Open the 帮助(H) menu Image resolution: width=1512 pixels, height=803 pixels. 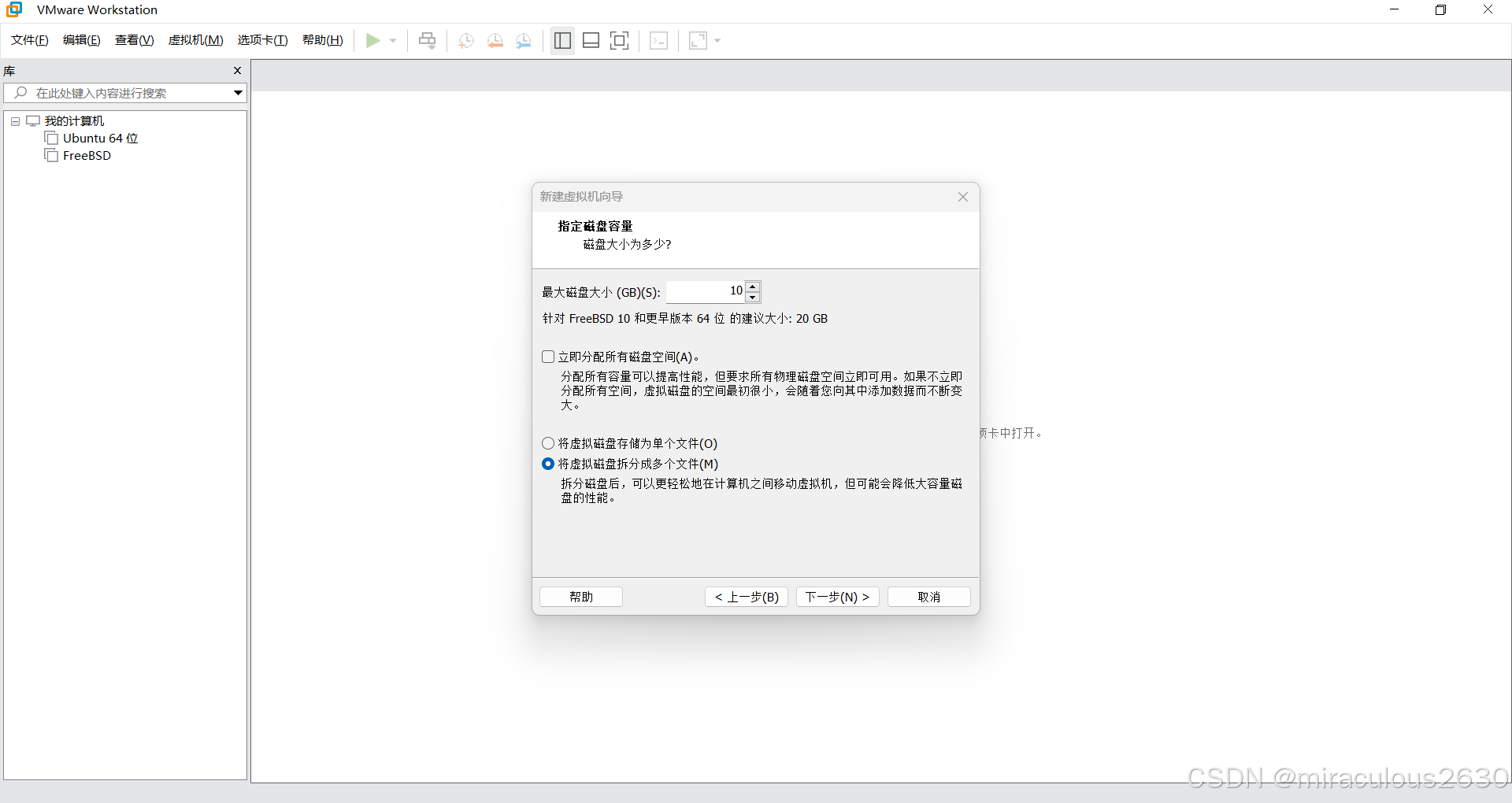point(323,40)
